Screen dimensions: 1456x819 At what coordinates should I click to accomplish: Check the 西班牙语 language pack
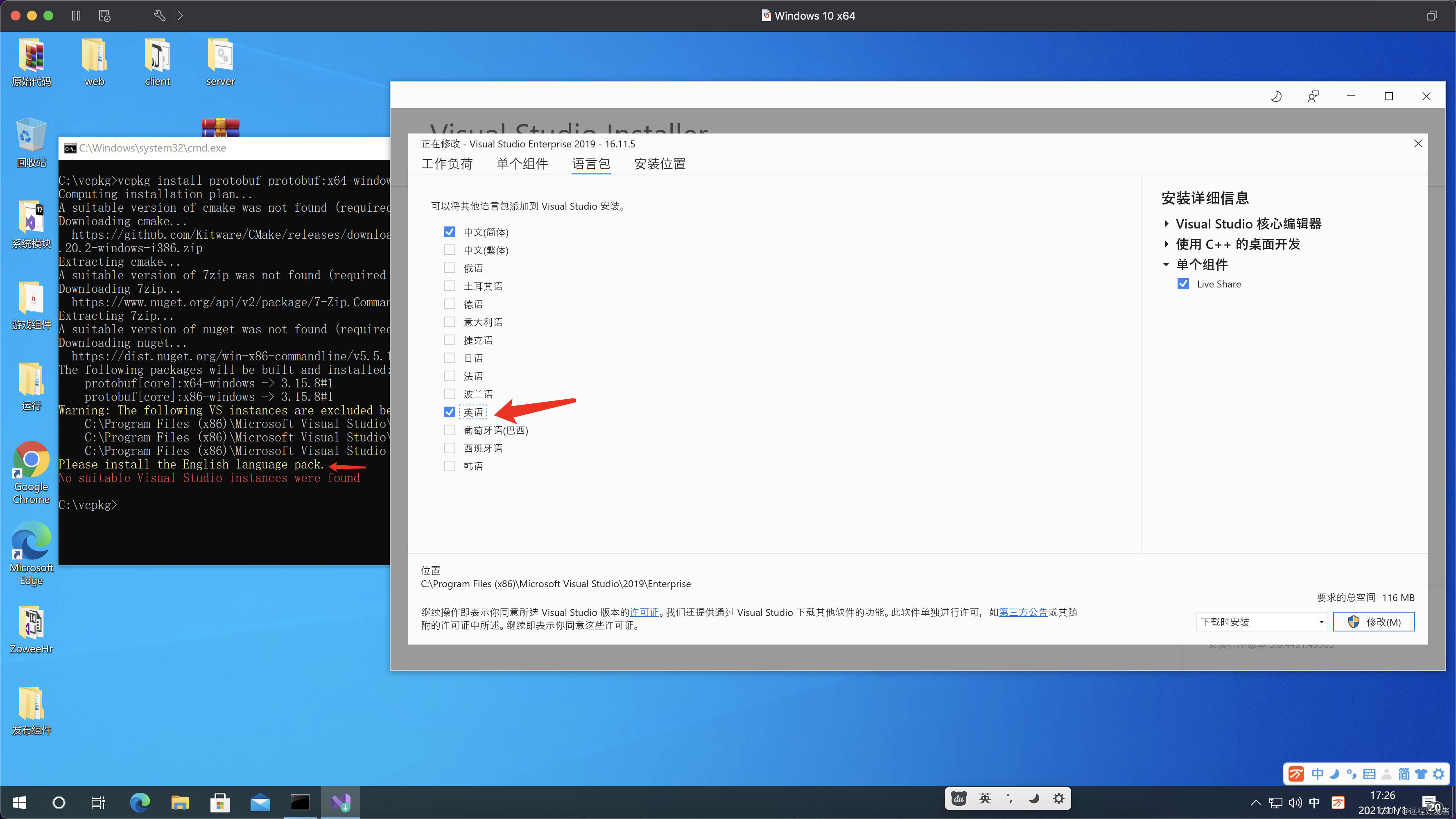449,448
